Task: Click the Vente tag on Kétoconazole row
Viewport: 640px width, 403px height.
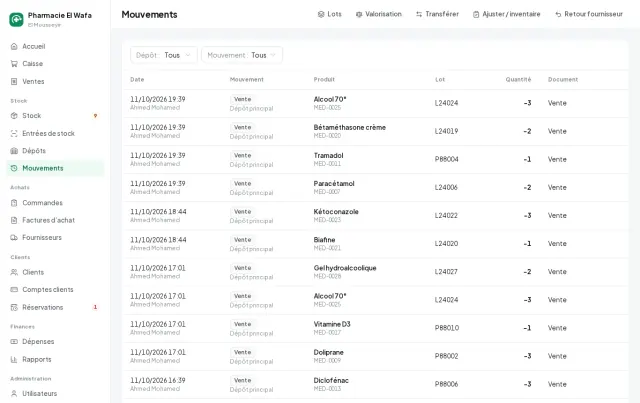Action: pyautogui.click(x=242, y=212)
